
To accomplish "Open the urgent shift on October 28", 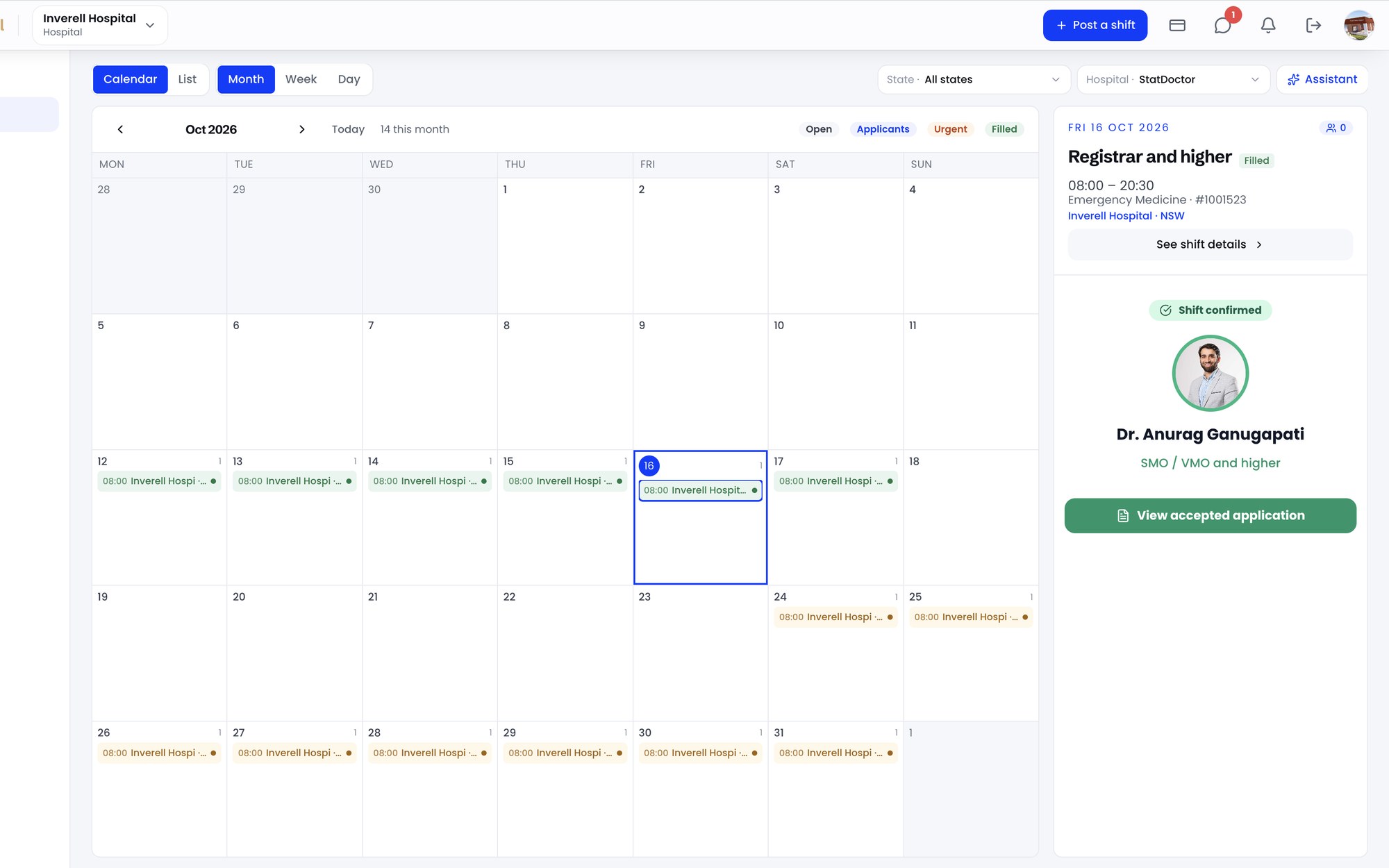I will 430,753.
